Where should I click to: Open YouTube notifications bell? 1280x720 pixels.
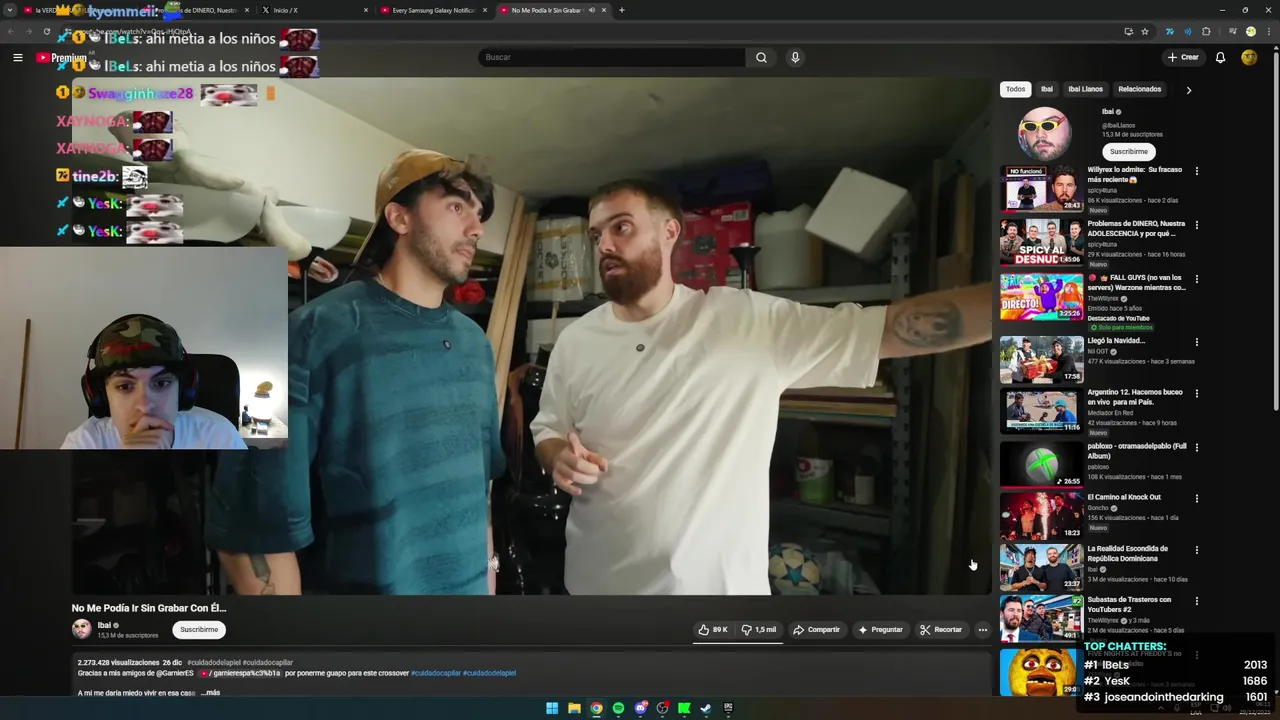pos(1220,57)
